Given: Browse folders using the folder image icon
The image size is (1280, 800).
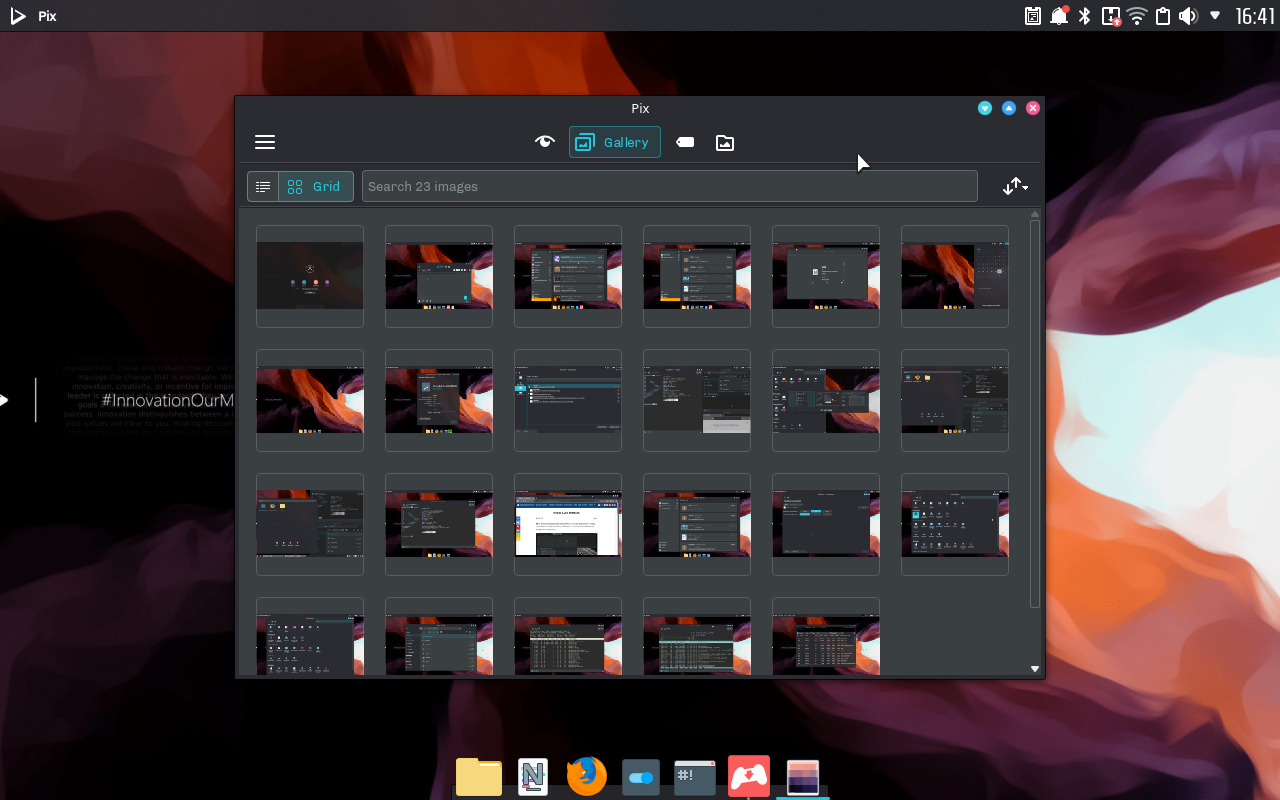Looking at the screenshot, I should tap(724, 142).
